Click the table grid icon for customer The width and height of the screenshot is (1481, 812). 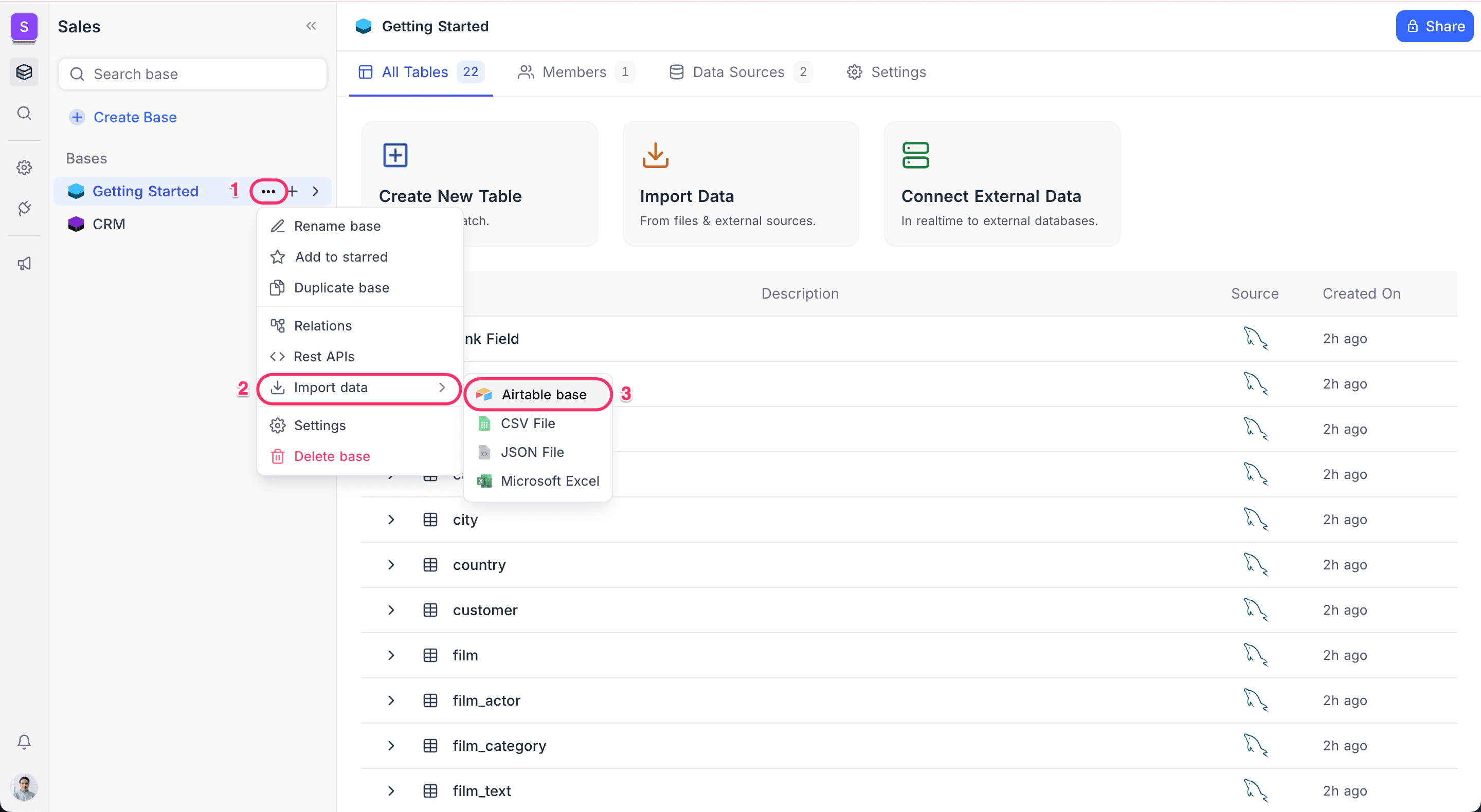pyautogui.click(x=430, y=611)
